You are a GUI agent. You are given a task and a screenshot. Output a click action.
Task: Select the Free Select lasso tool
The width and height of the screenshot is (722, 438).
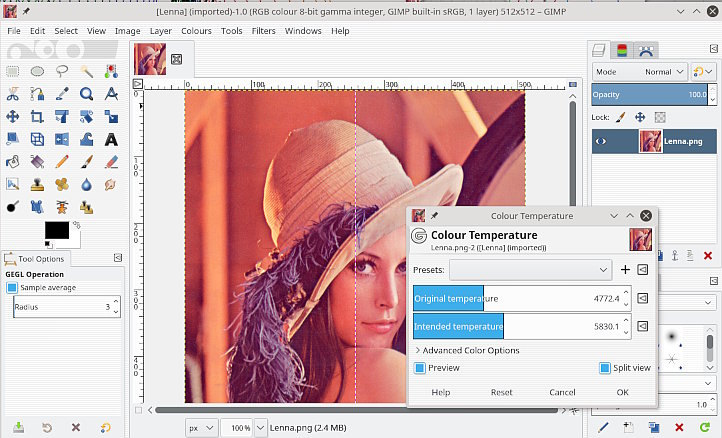pos(62,71)
